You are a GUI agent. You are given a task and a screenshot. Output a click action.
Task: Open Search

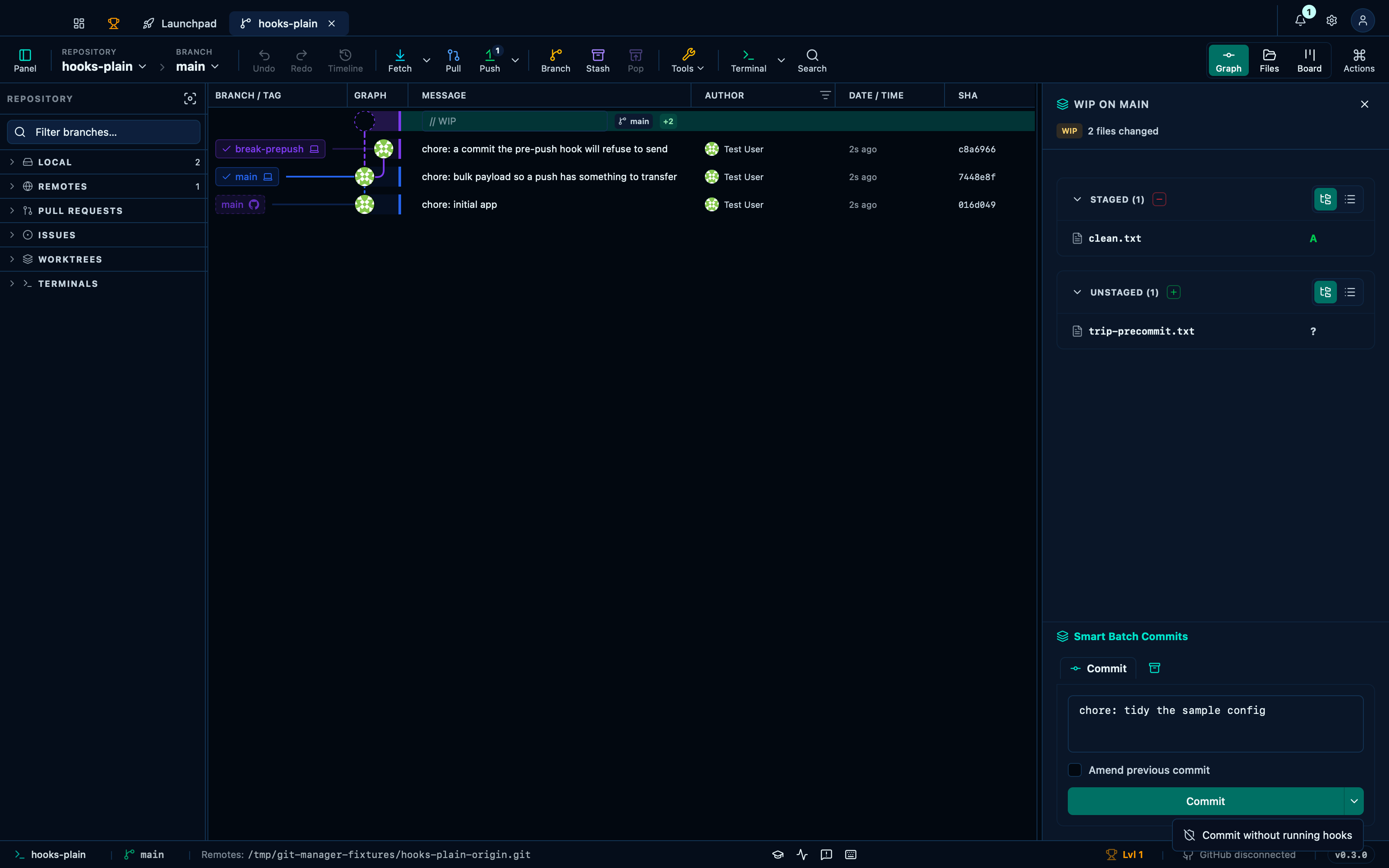click(x=812, y=60)
